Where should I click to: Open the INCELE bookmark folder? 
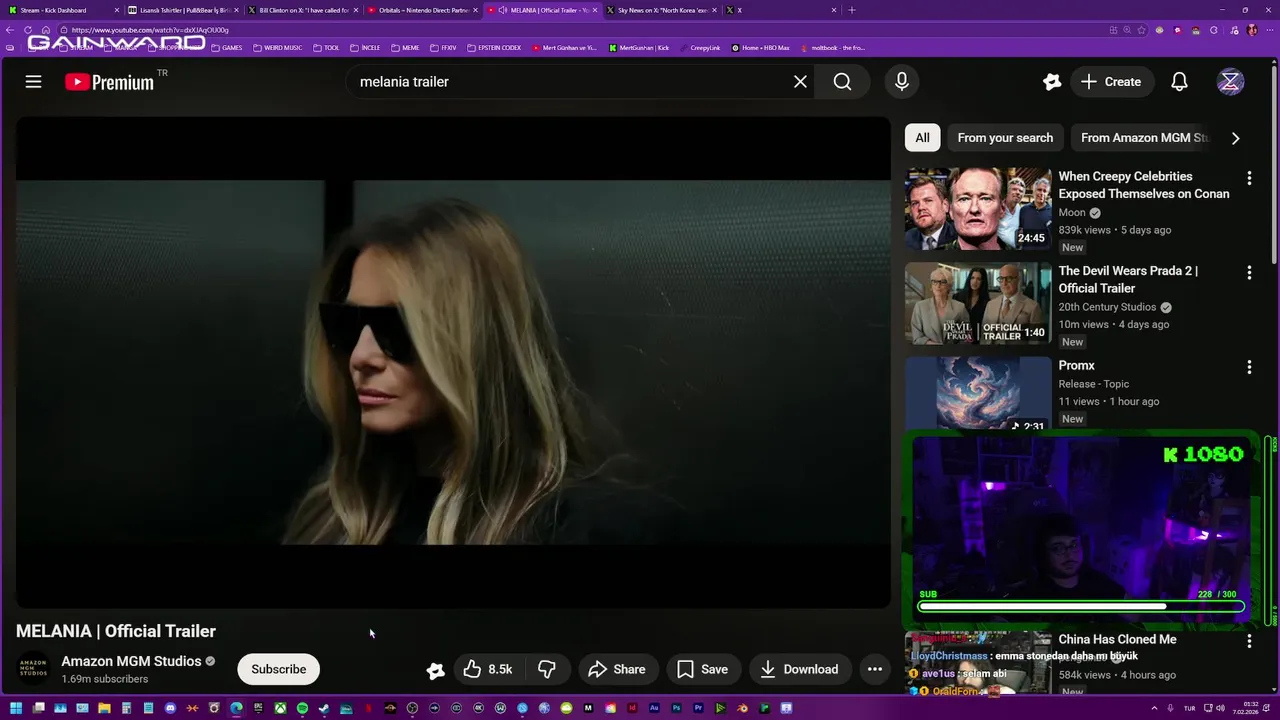(365, 48)
